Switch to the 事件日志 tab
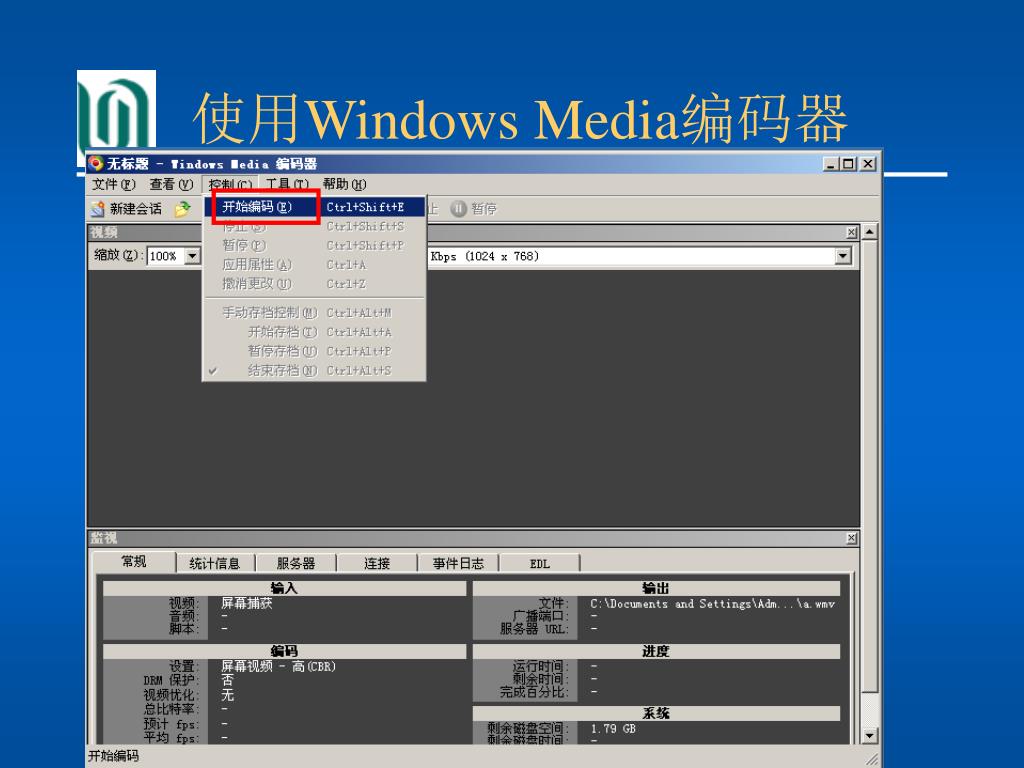Viewport: 1024px width, 768px height. point(458,563)
